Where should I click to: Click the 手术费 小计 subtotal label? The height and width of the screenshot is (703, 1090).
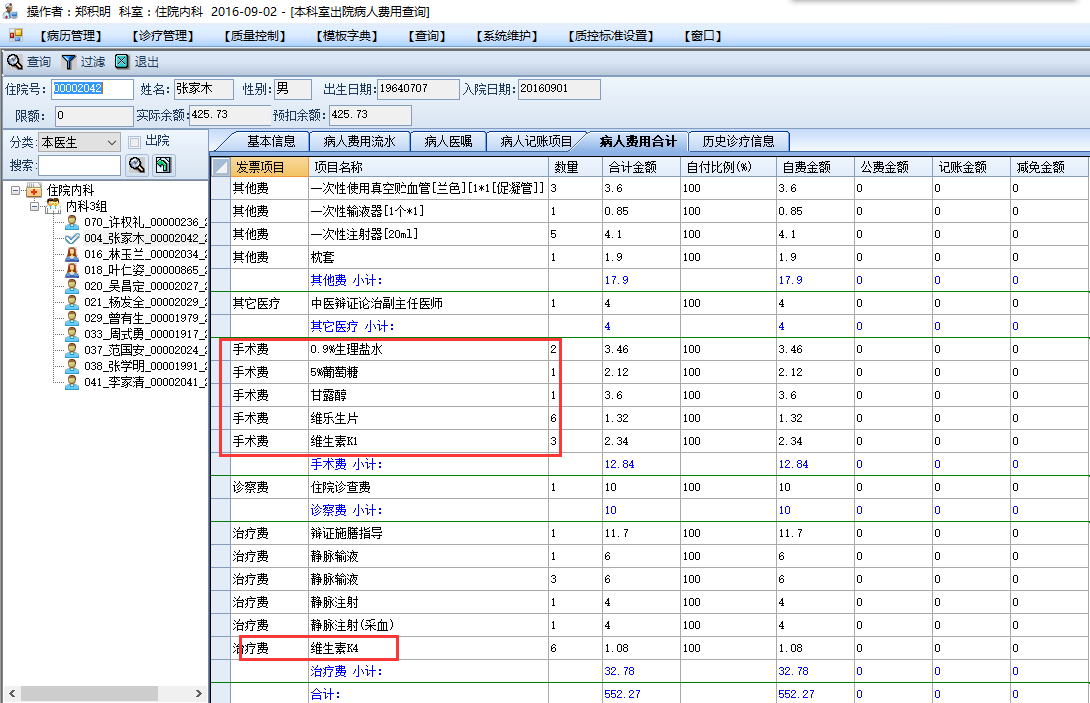(346, 464)
